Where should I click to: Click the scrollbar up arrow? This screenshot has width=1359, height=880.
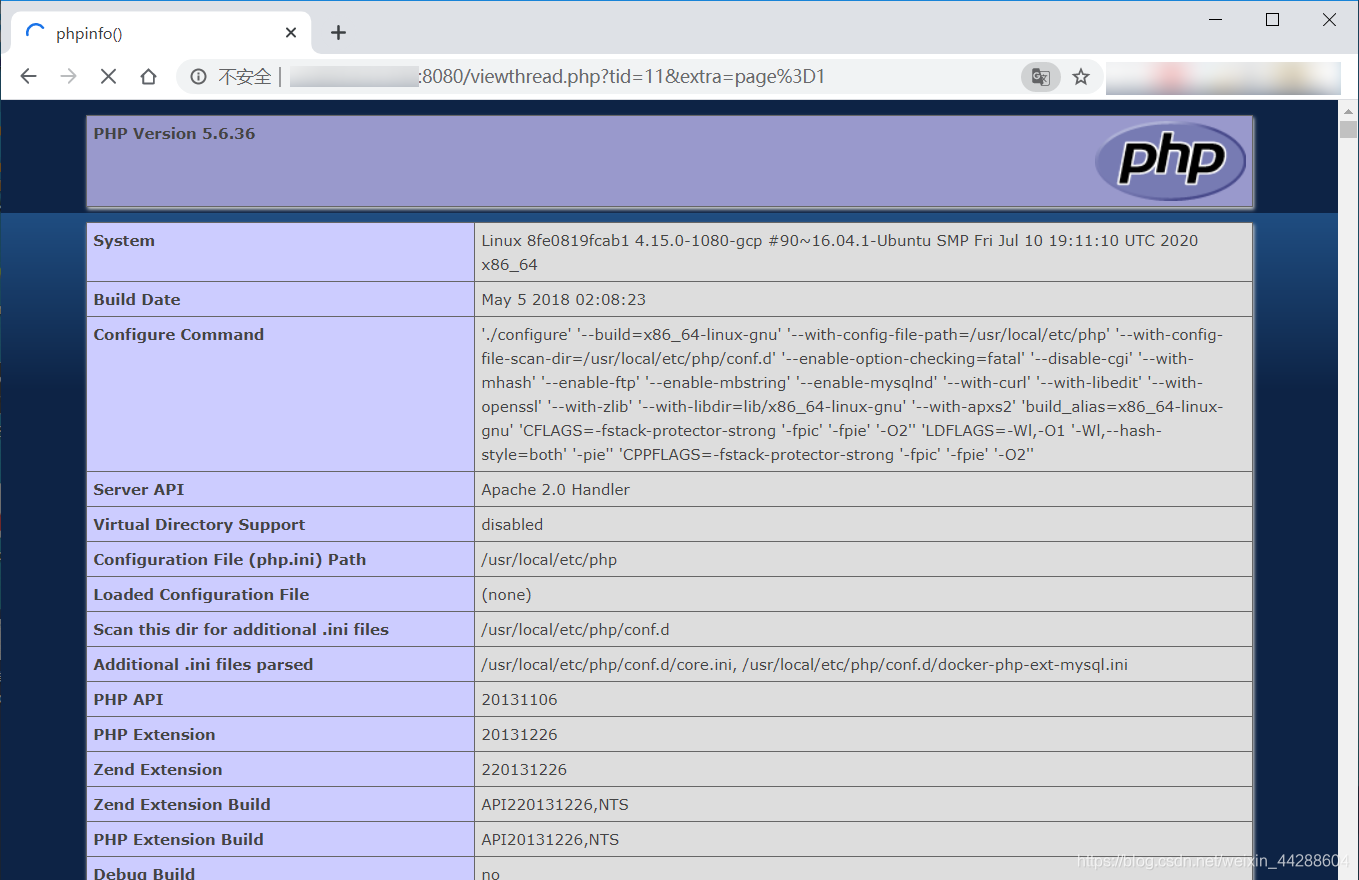pyautogui.click(x=1348, y=109)
